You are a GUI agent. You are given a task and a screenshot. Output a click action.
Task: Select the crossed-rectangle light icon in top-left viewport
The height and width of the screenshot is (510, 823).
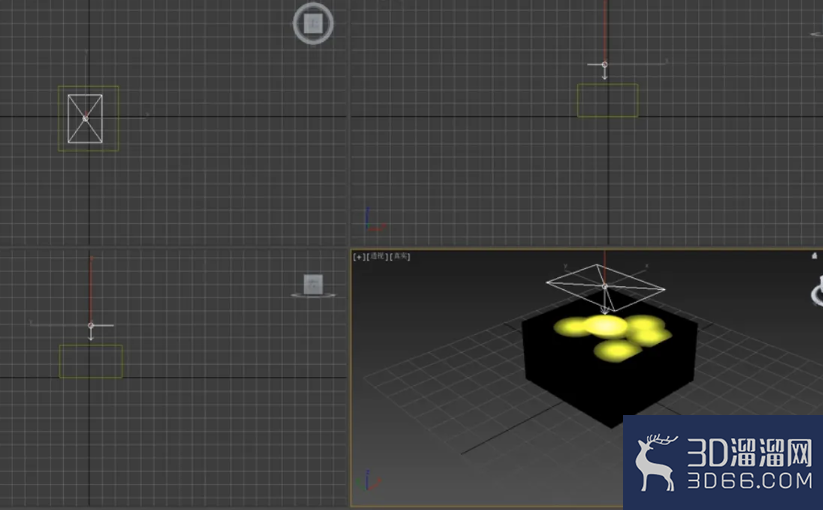click(85, 119)
